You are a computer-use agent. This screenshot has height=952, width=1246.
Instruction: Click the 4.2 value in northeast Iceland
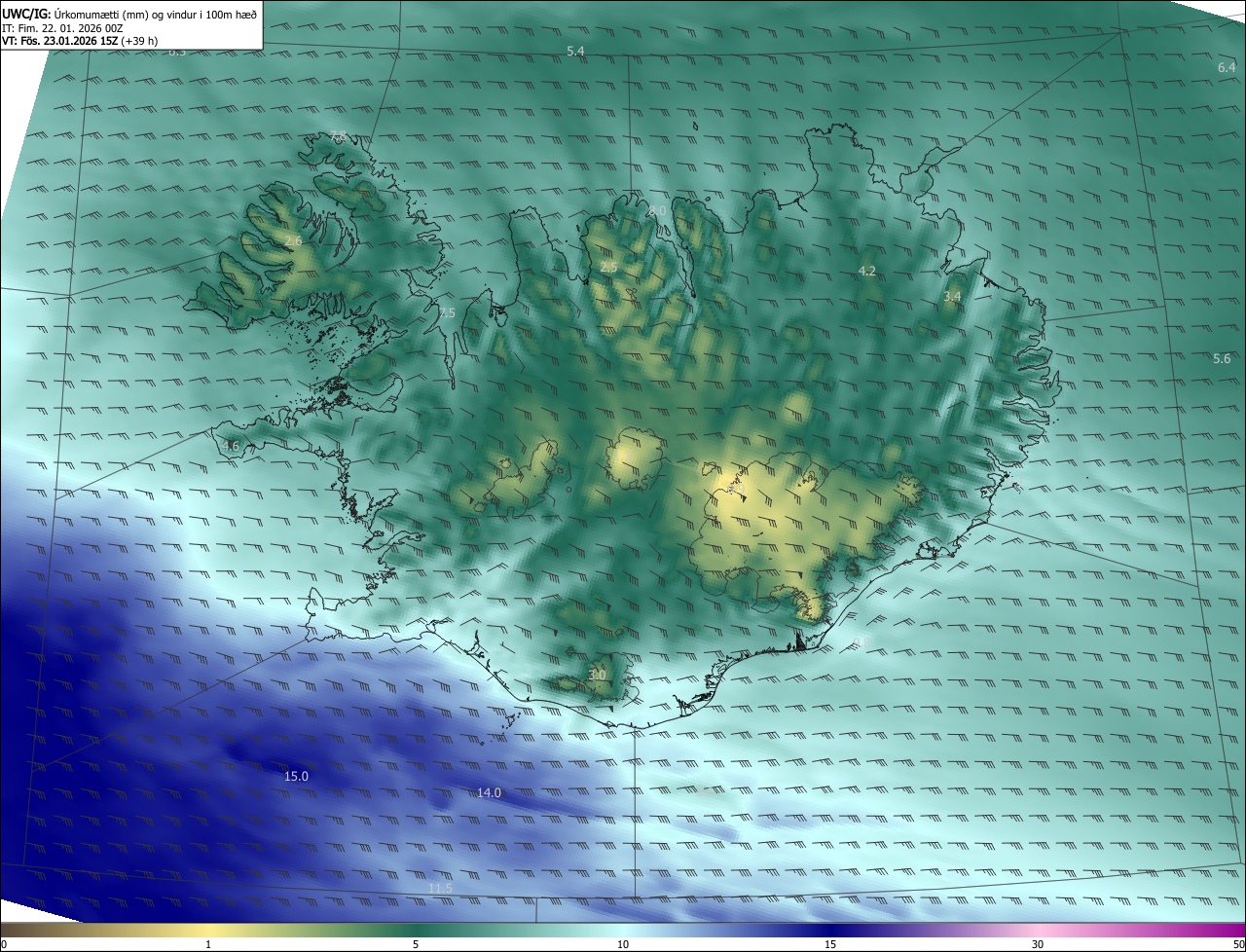click(867, 271)
